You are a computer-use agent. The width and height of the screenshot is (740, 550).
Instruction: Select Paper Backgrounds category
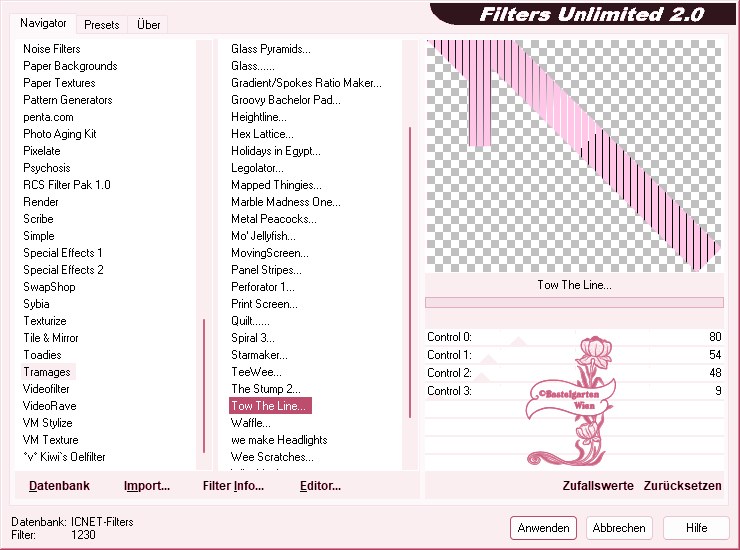click(70, 66)
